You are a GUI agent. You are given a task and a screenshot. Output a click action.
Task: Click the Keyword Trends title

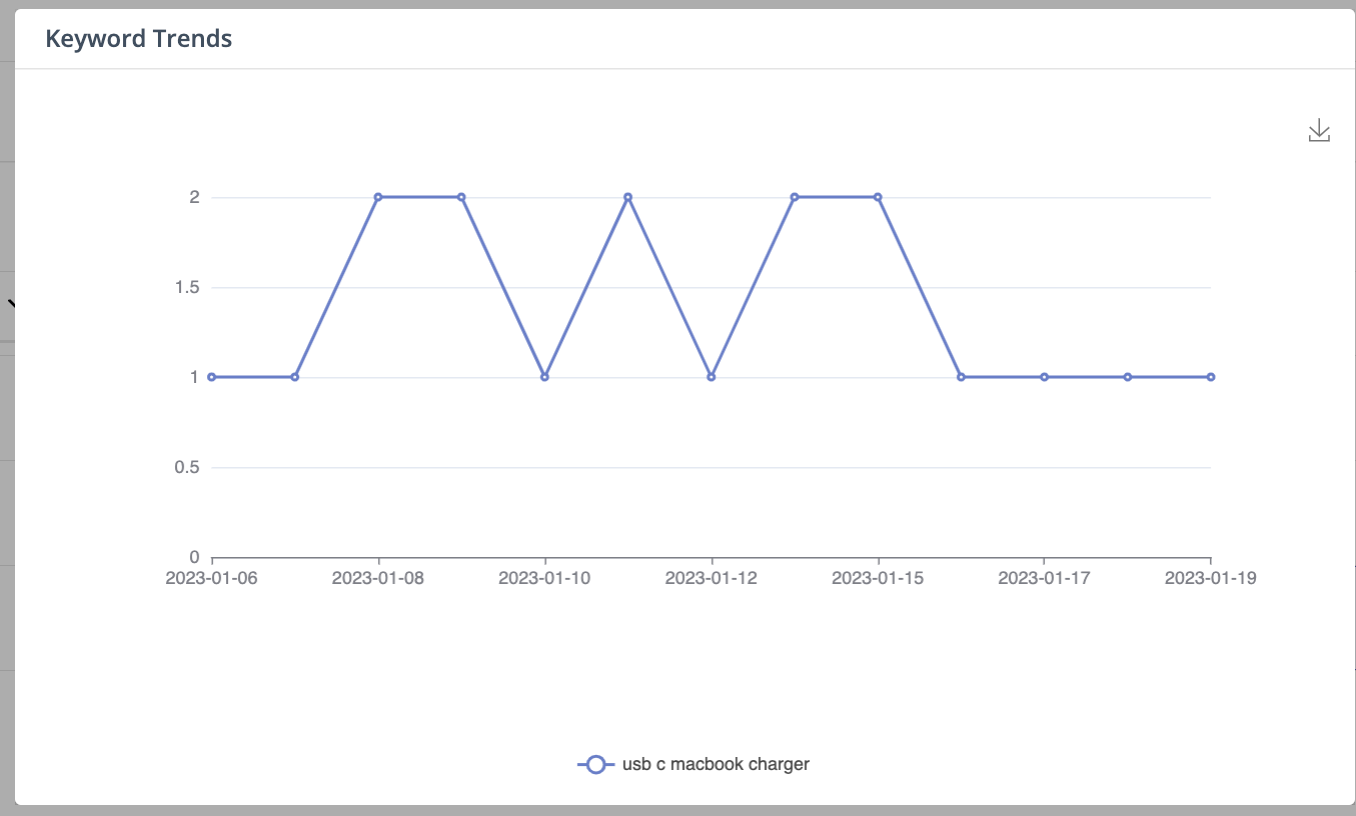pos(137,39)
